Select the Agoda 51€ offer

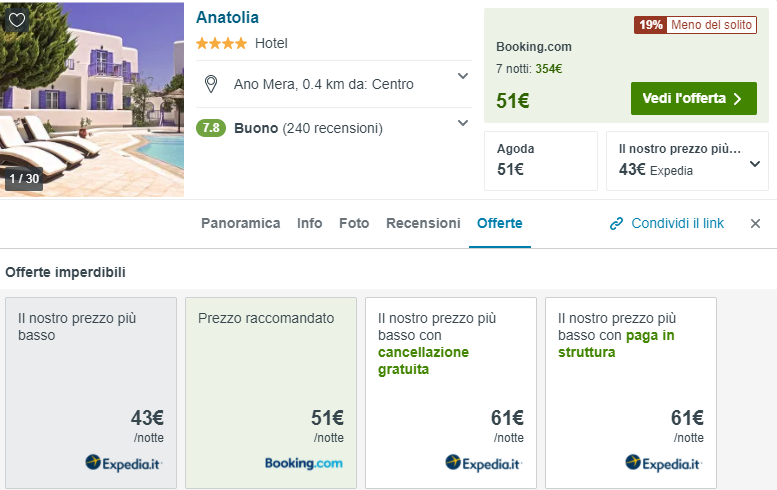tap(540, 160)
